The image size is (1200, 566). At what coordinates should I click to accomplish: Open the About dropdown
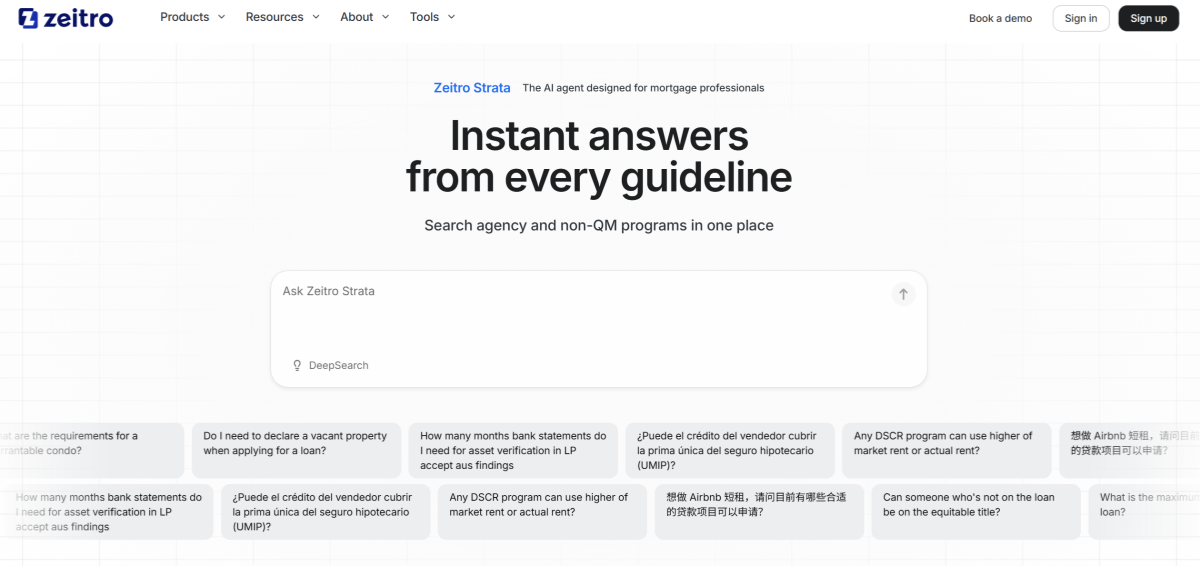pyautogui.click(x=365, y=17)
